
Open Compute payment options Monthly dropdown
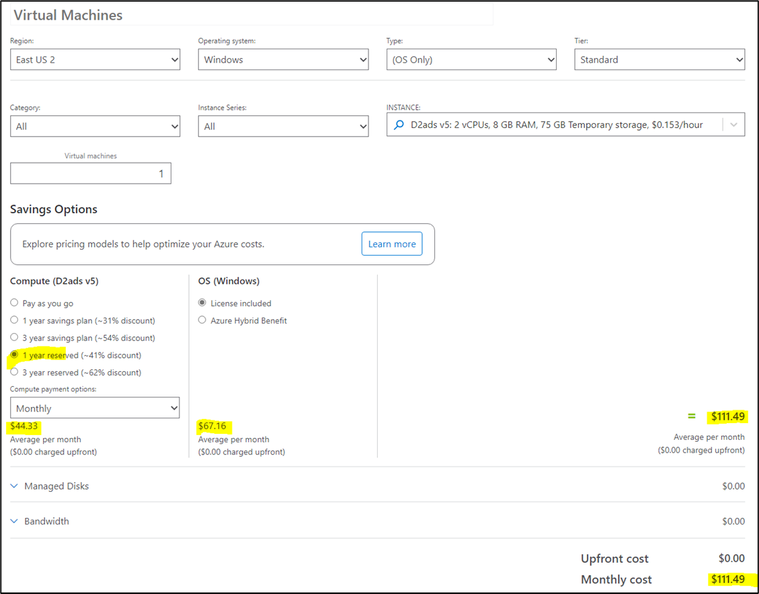tap(95, 408)
